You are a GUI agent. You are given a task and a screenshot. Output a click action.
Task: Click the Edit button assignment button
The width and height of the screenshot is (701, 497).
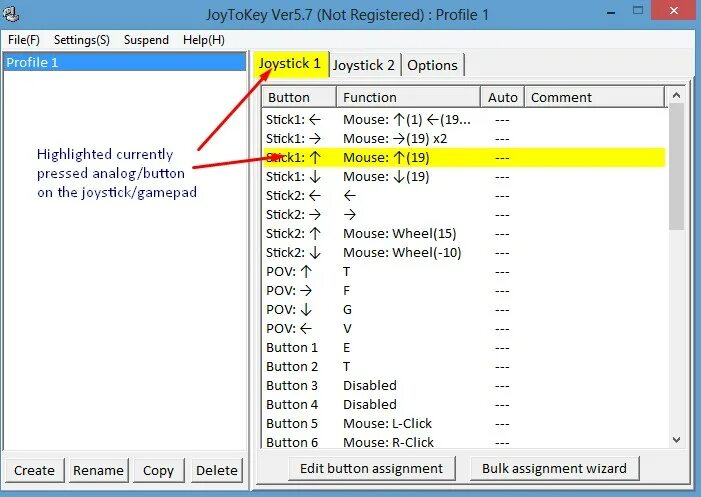372,468
